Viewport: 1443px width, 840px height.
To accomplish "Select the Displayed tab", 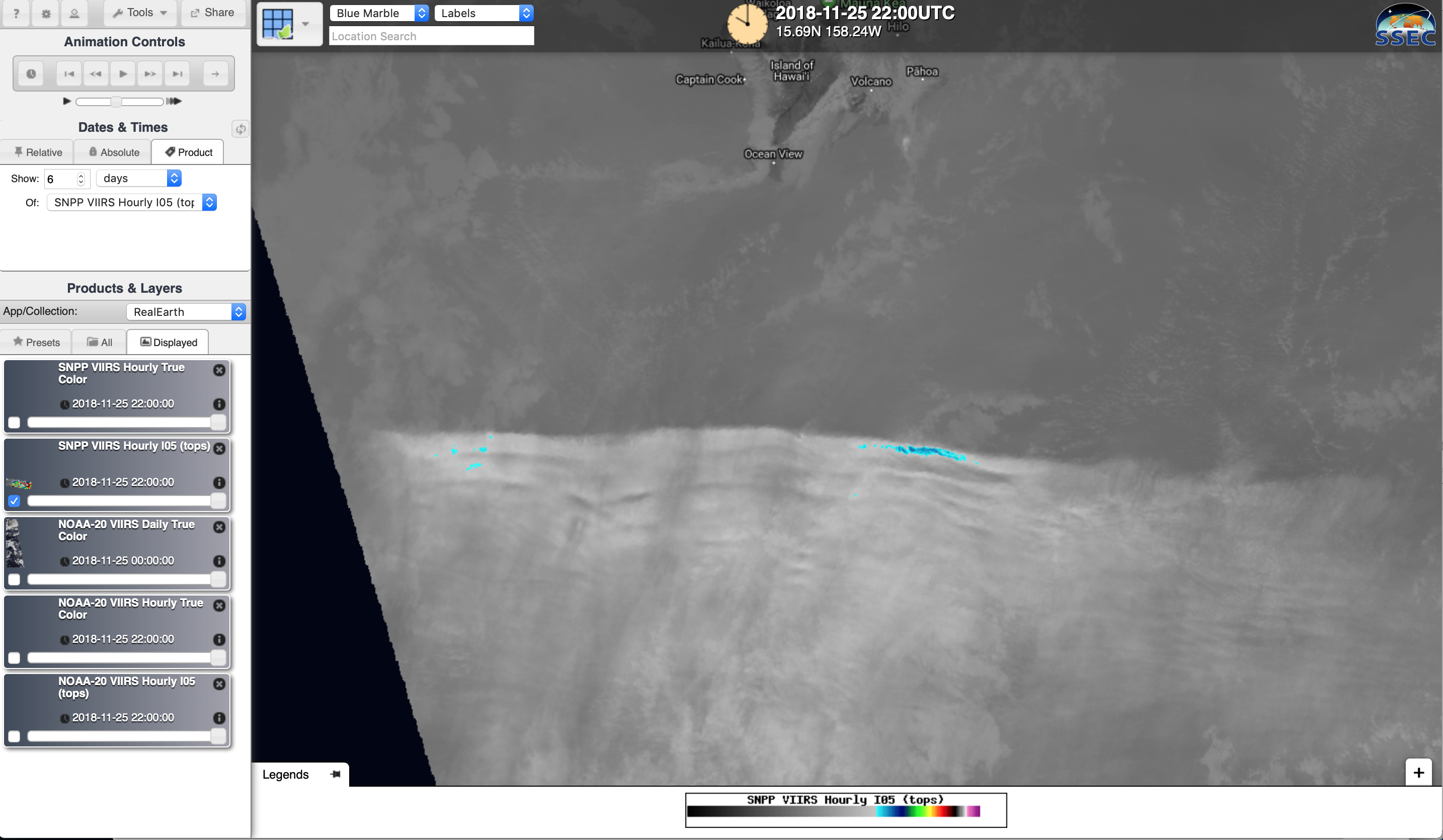I will click(169, 342).
